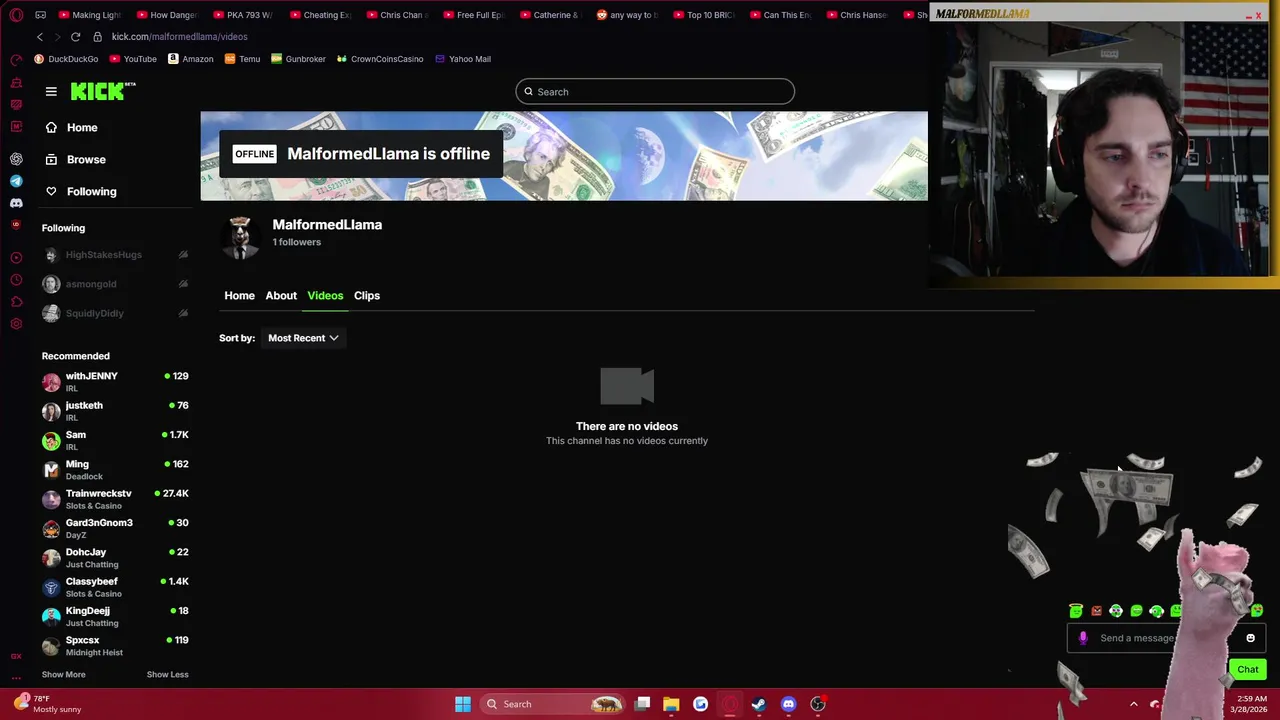Open Steam from the taskbar
Screen dimensions: 1280x720
759,704
